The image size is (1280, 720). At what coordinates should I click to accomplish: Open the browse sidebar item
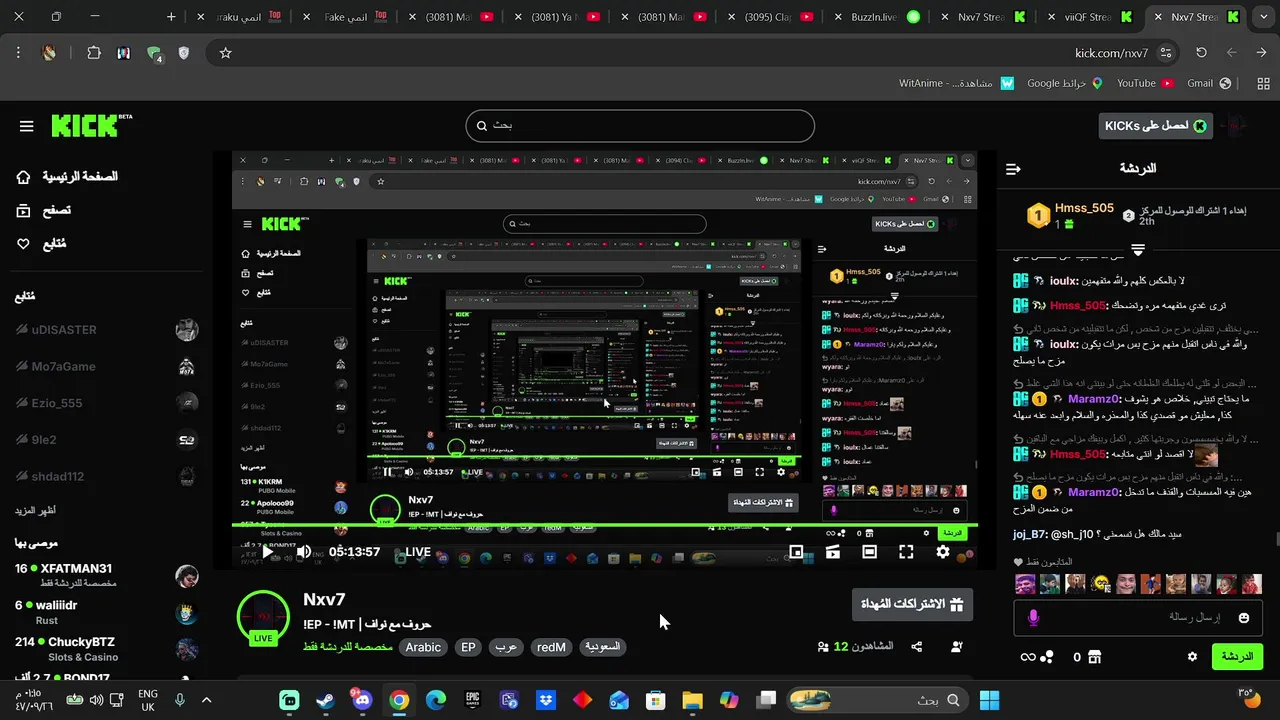pos(44,211)
